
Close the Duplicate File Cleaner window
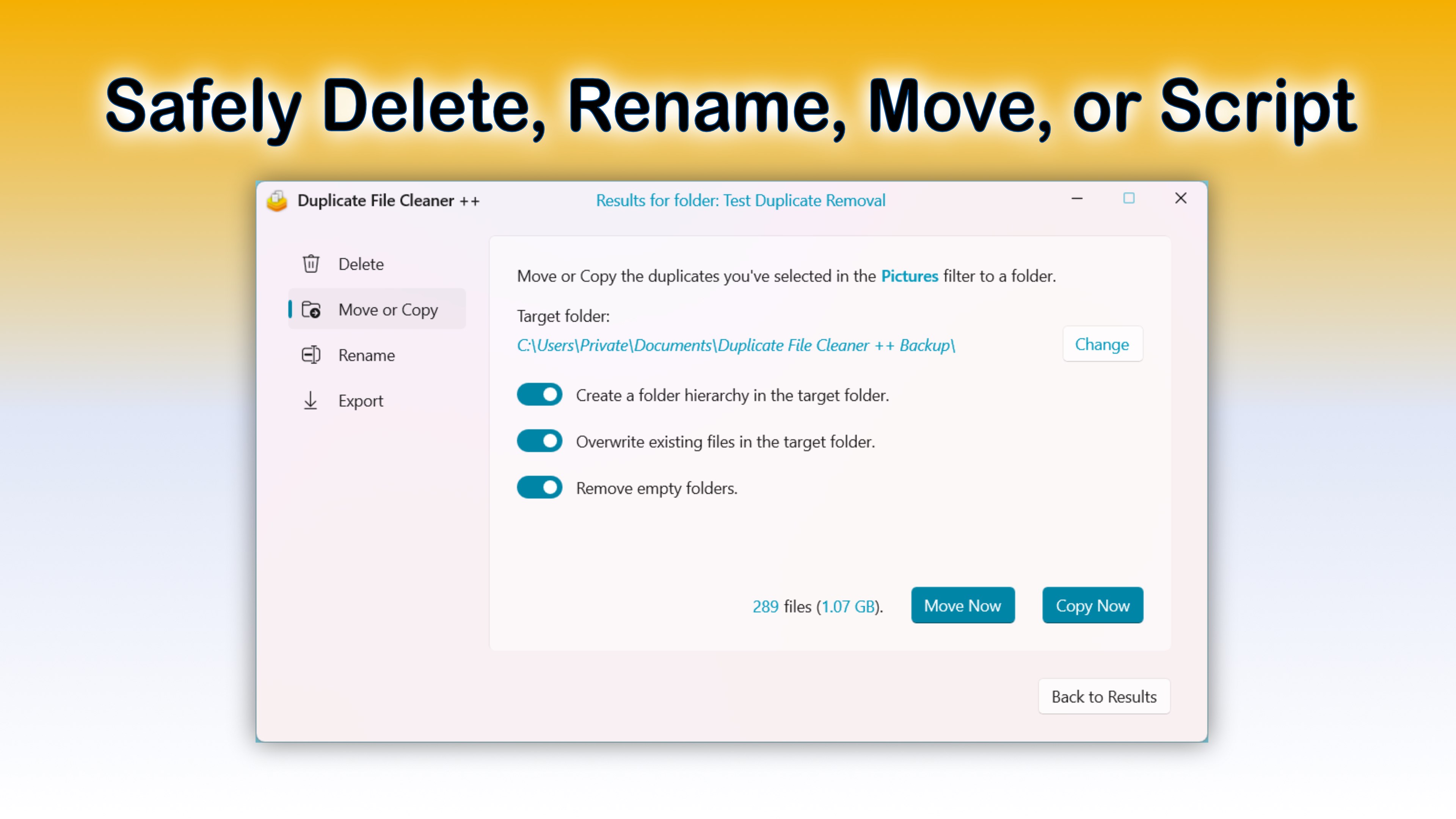pos(1181,198)
